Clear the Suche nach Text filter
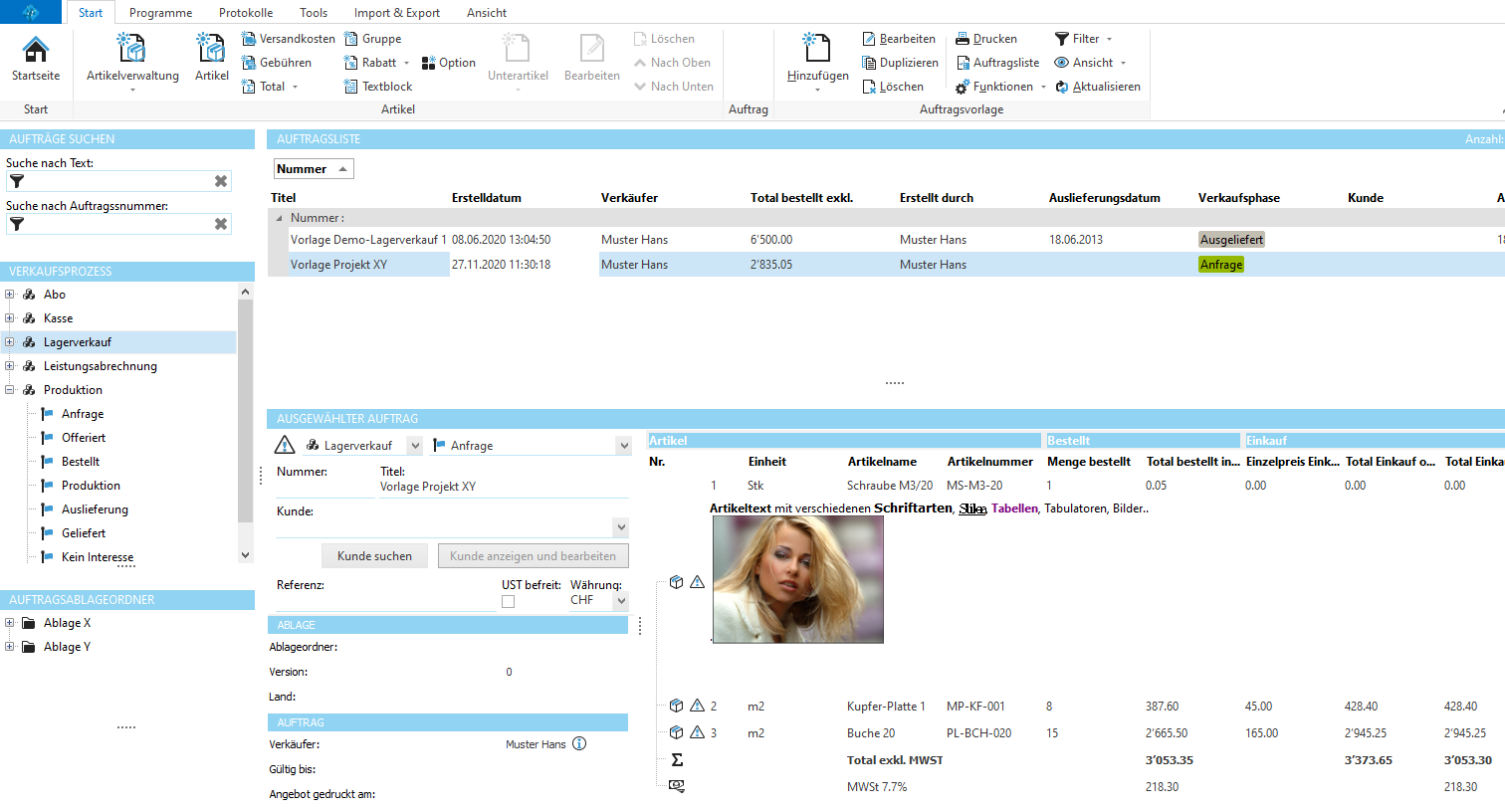 coord(221,181)
